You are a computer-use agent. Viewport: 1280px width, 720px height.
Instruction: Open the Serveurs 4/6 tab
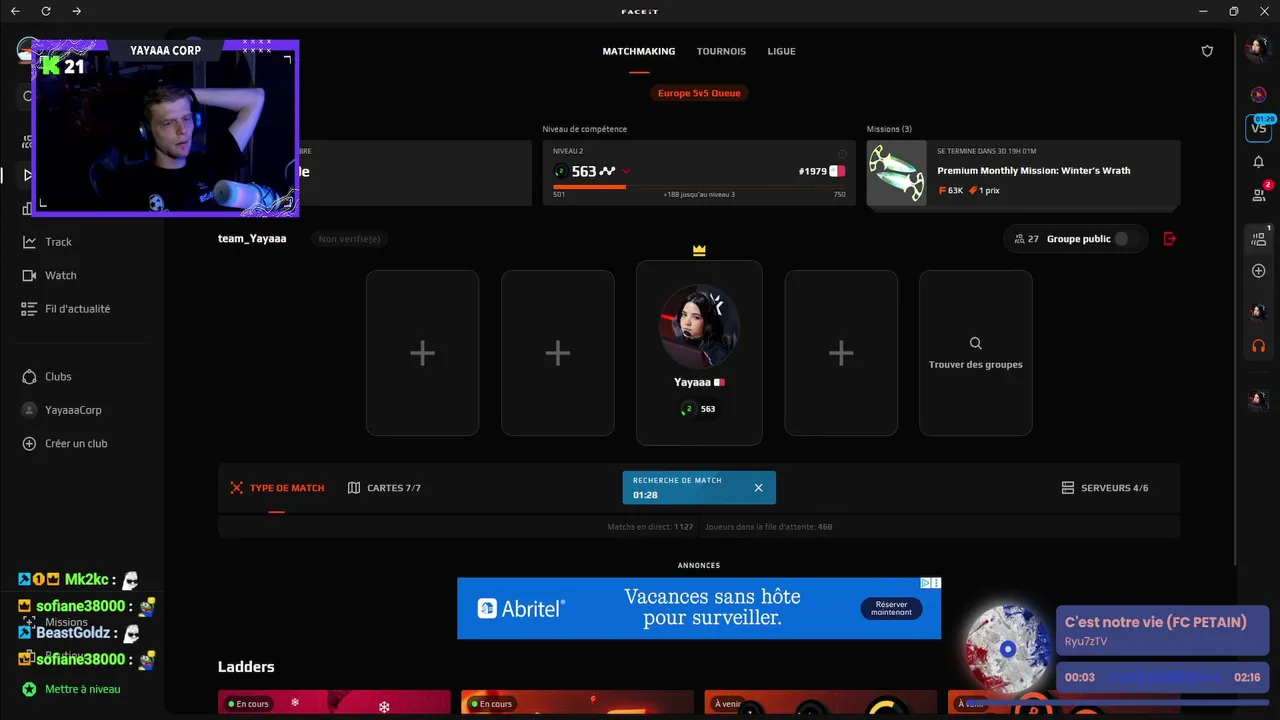tap(1105, 488)
